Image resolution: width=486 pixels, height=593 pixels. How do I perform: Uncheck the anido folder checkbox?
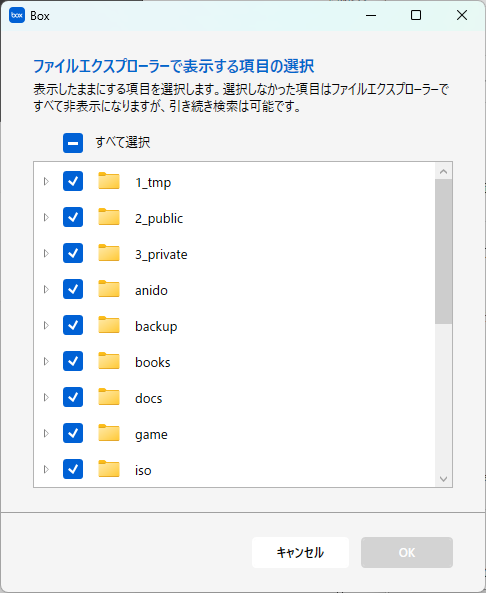pyautogui.click(x=73, y=289)
